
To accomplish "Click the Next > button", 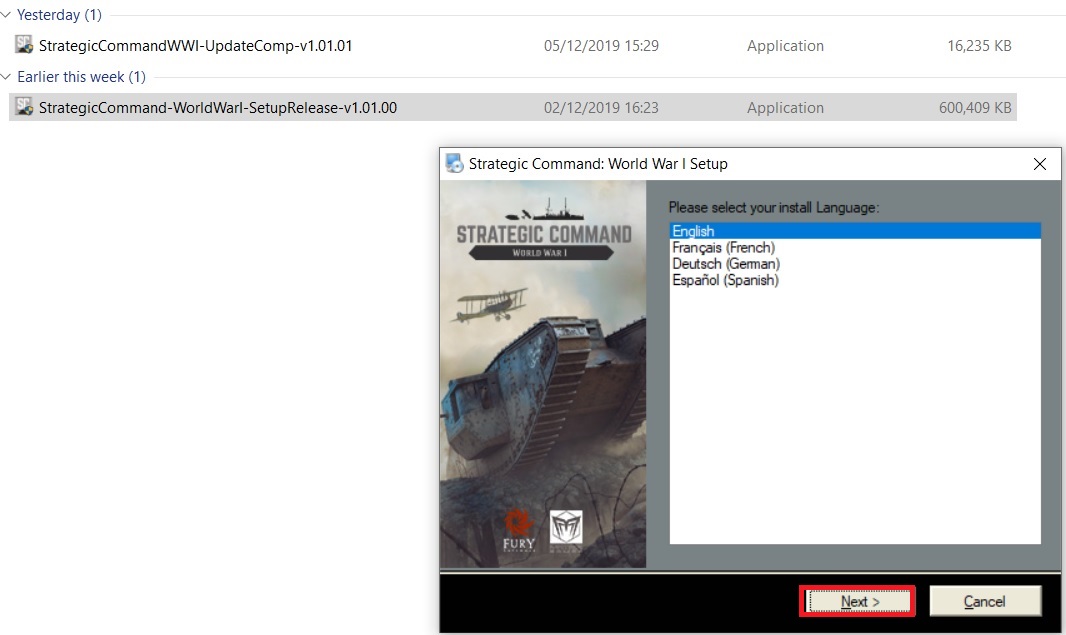I will (857, 602).
